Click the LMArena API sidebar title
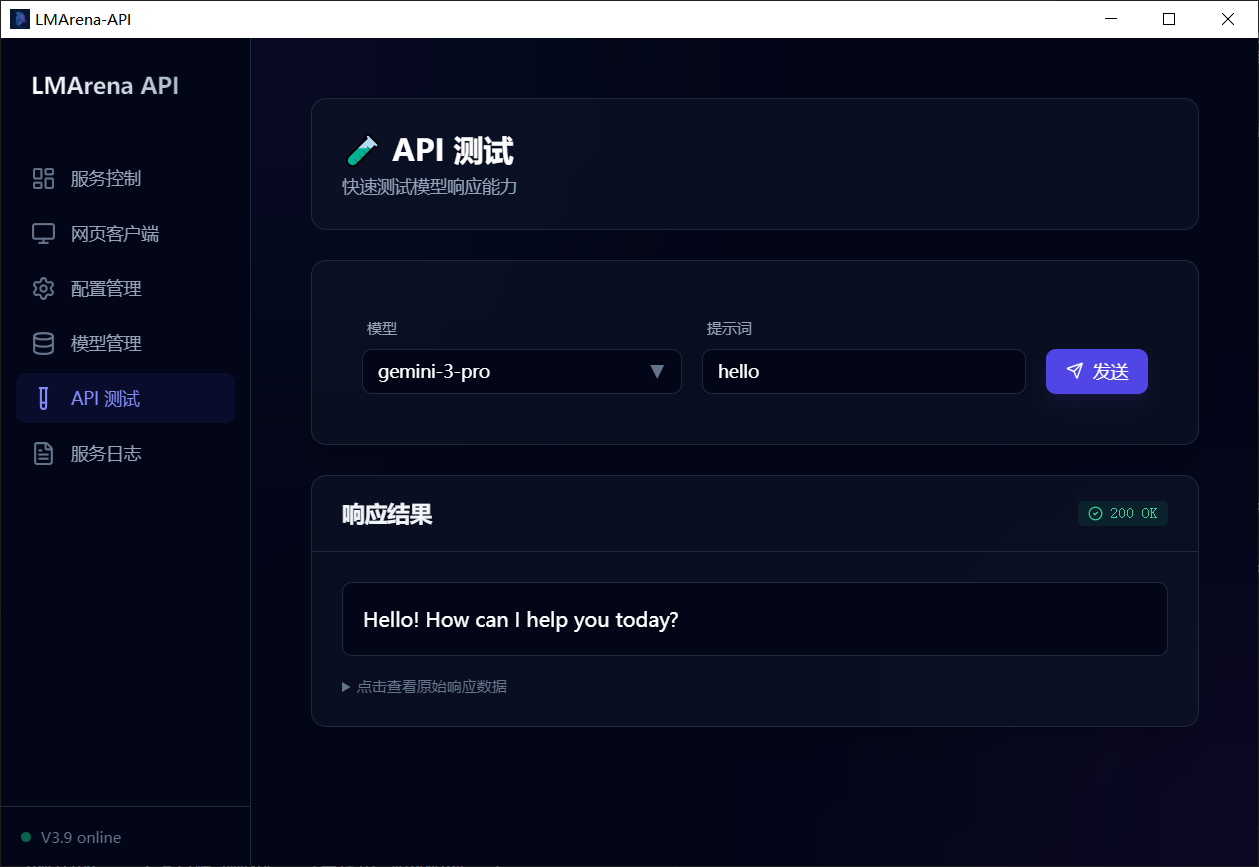Viewport: 1259px width, 867px height. tap(105, 86)
